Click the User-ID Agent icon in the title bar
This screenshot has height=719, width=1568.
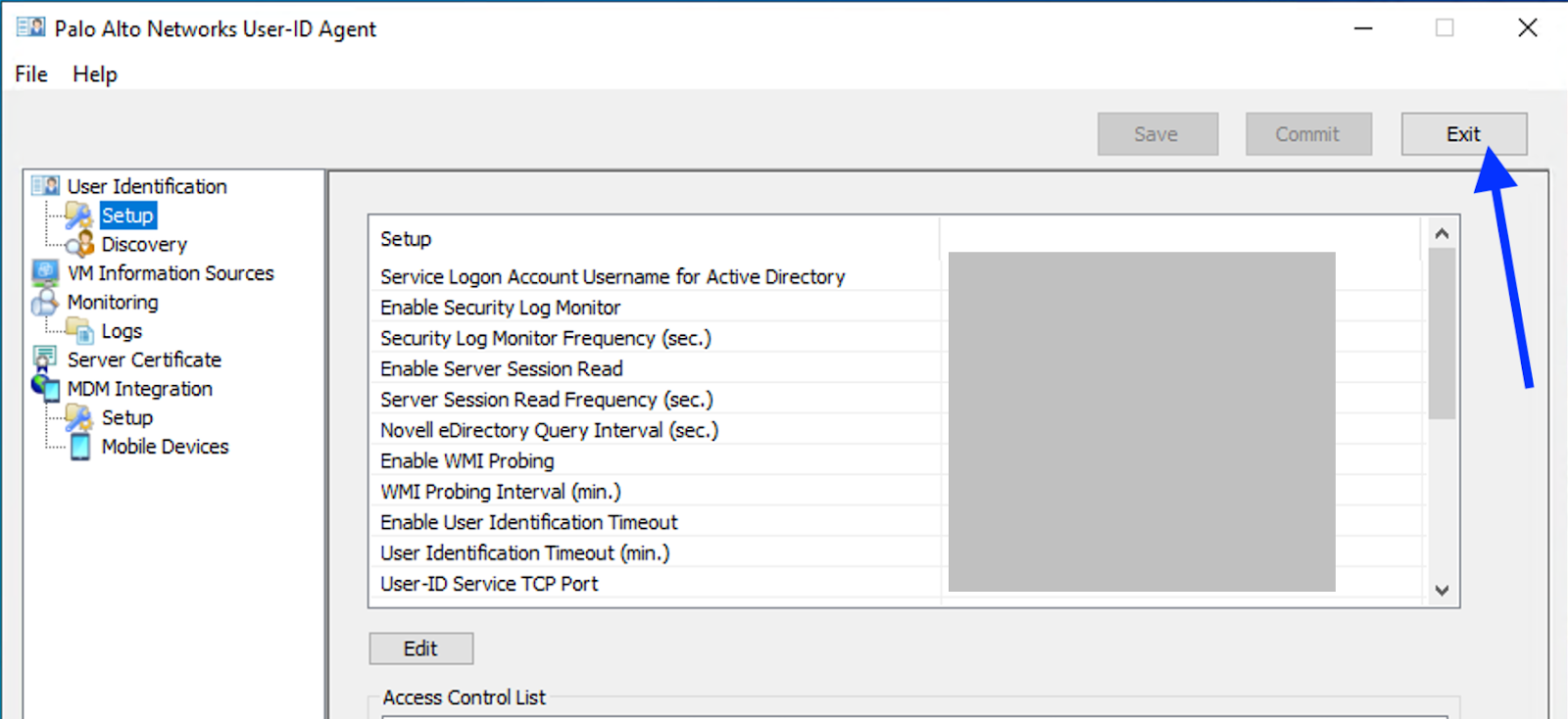[29, 26]
